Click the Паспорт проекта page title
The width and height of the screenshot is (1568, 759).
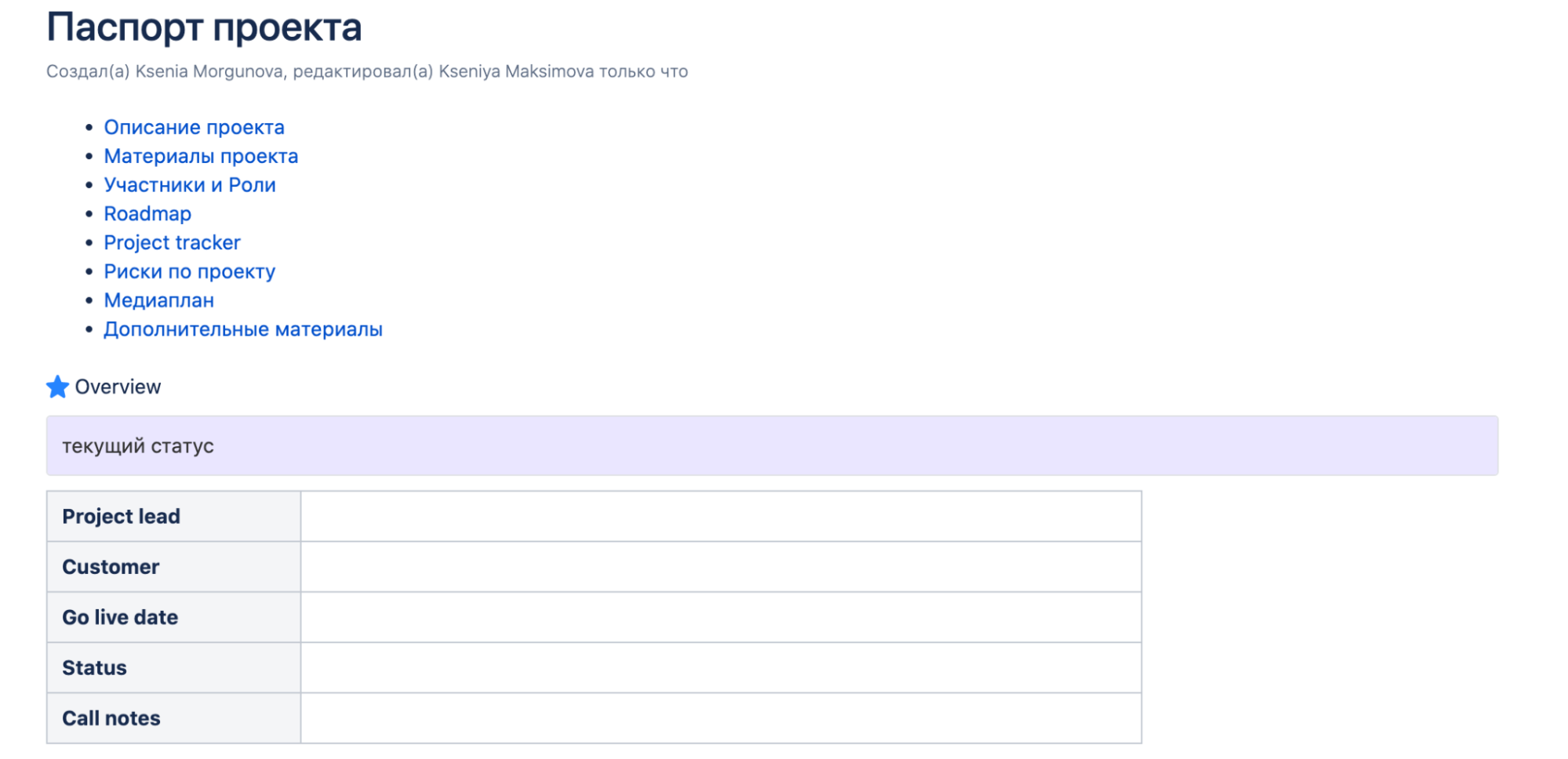(x=204, y=27)
